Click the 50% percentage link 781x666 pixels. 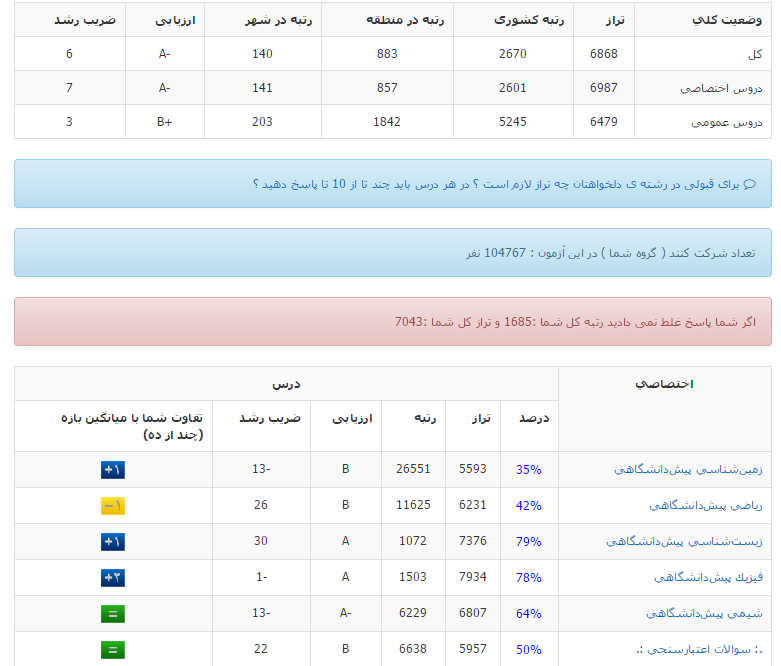coord(528,650)
